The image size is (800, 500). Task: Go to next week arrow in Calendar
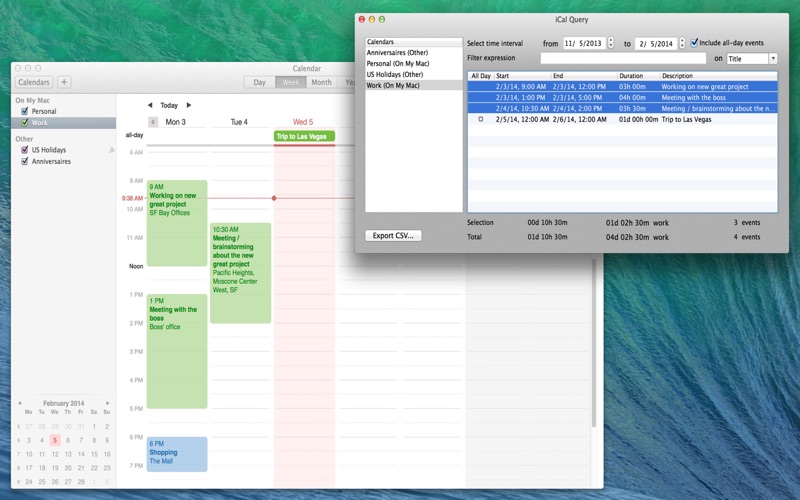189,105
